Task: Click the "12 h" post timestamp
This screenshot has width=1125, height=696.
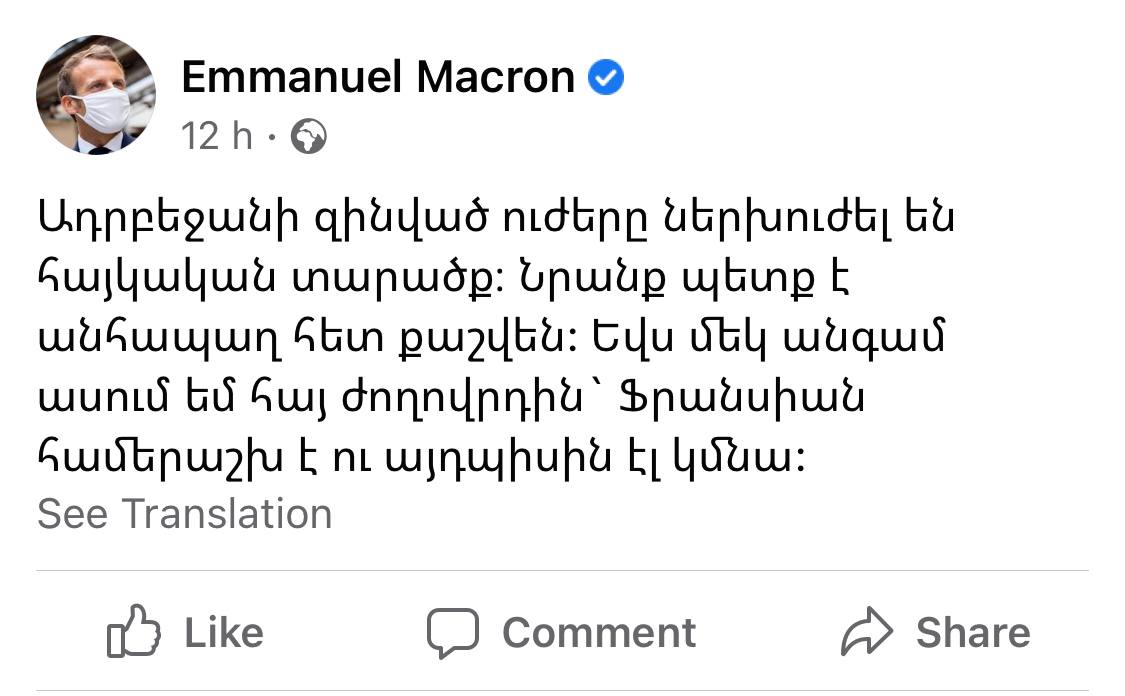Action: (217, 137)
